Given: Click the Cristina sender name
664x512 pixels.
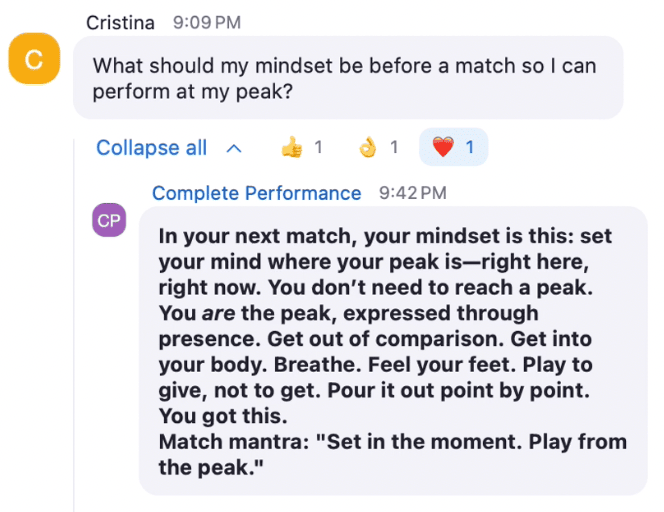Looking at the screenshot, I should pos(120,22).
